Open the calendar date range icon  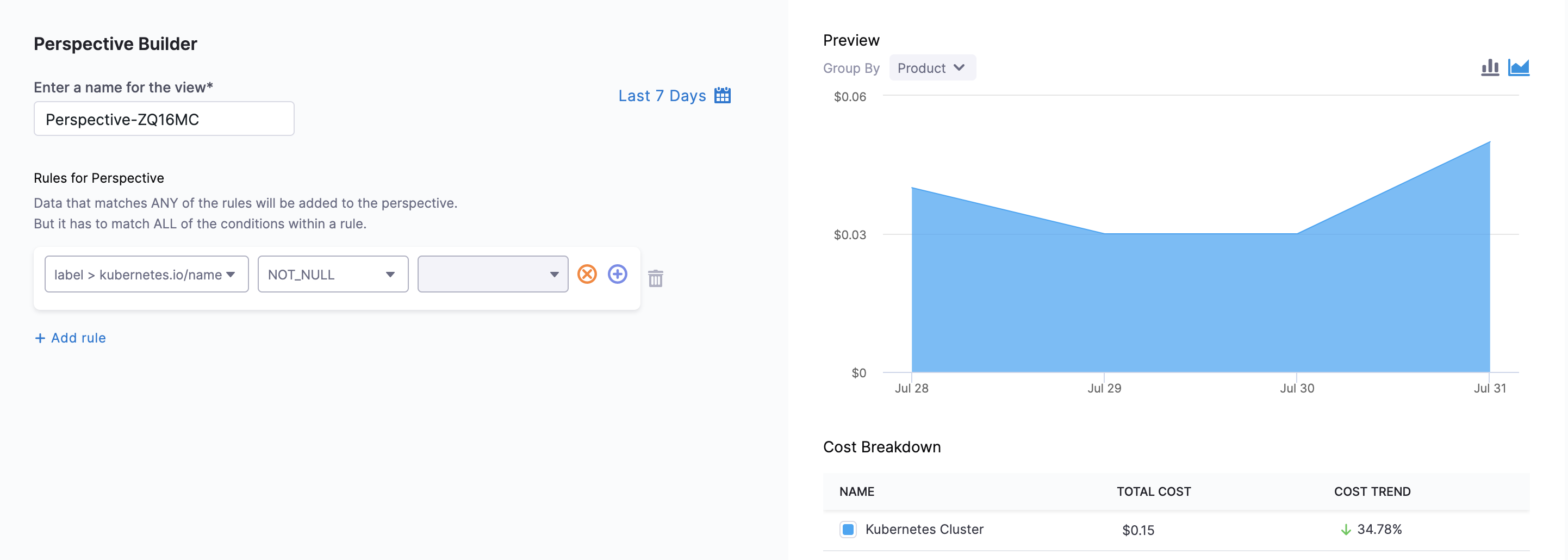click(x=722, y=96)
